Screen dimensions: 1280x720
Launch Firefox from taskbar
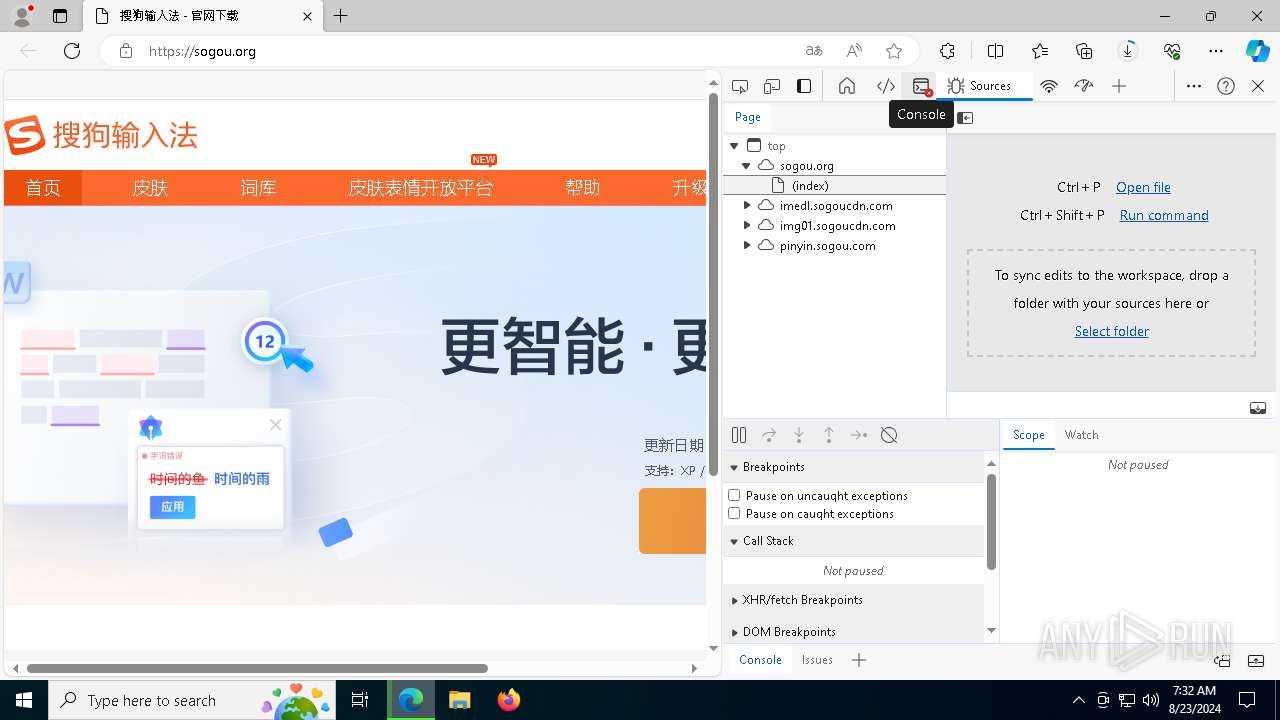coord(509,700)
